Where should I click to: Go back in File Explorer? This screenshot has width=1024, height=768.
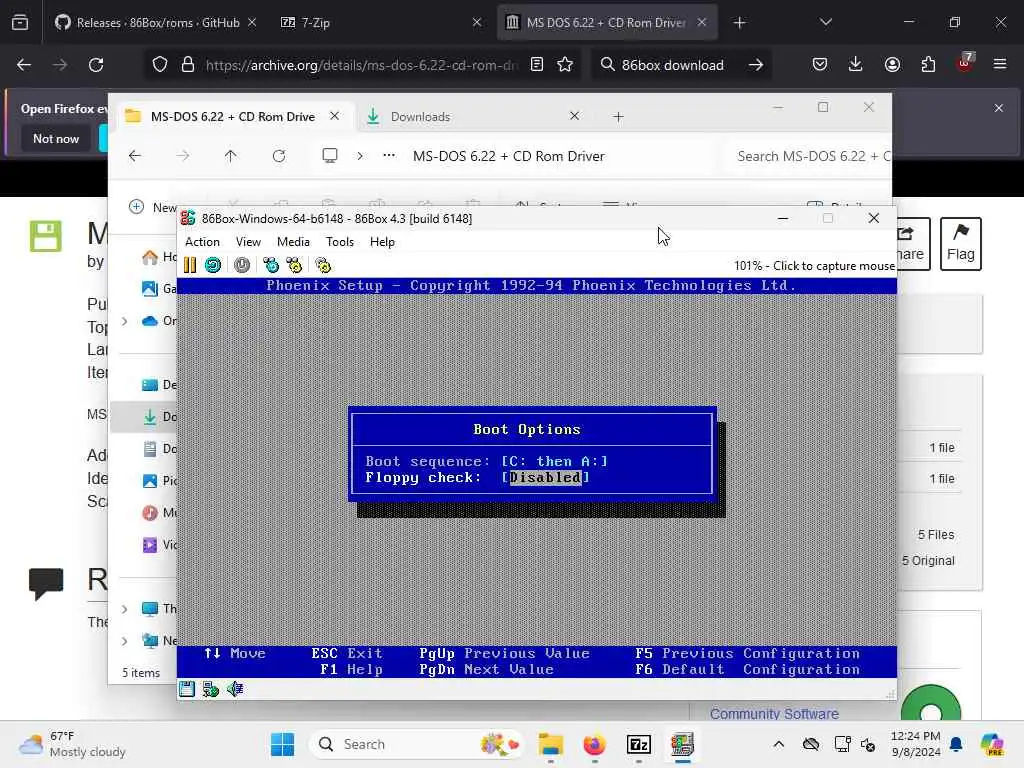coord(135,156)
